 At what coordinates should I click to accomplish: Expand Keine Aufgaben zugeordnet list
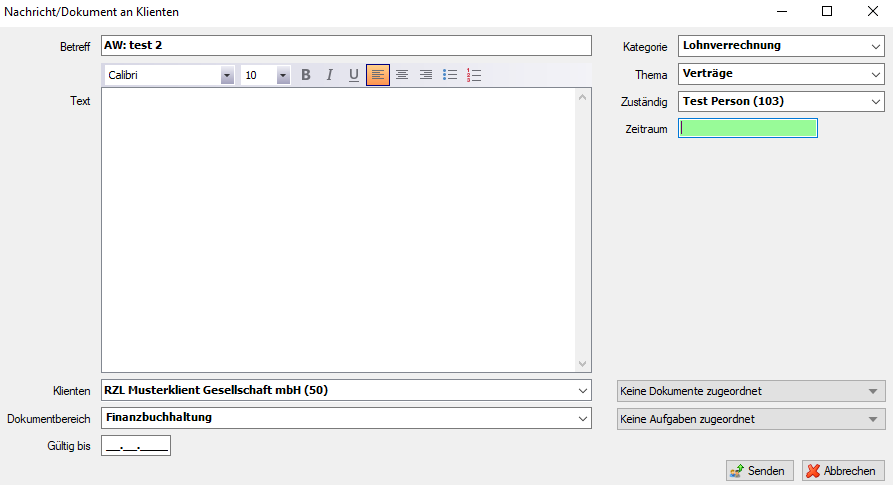tap(875, 419)
